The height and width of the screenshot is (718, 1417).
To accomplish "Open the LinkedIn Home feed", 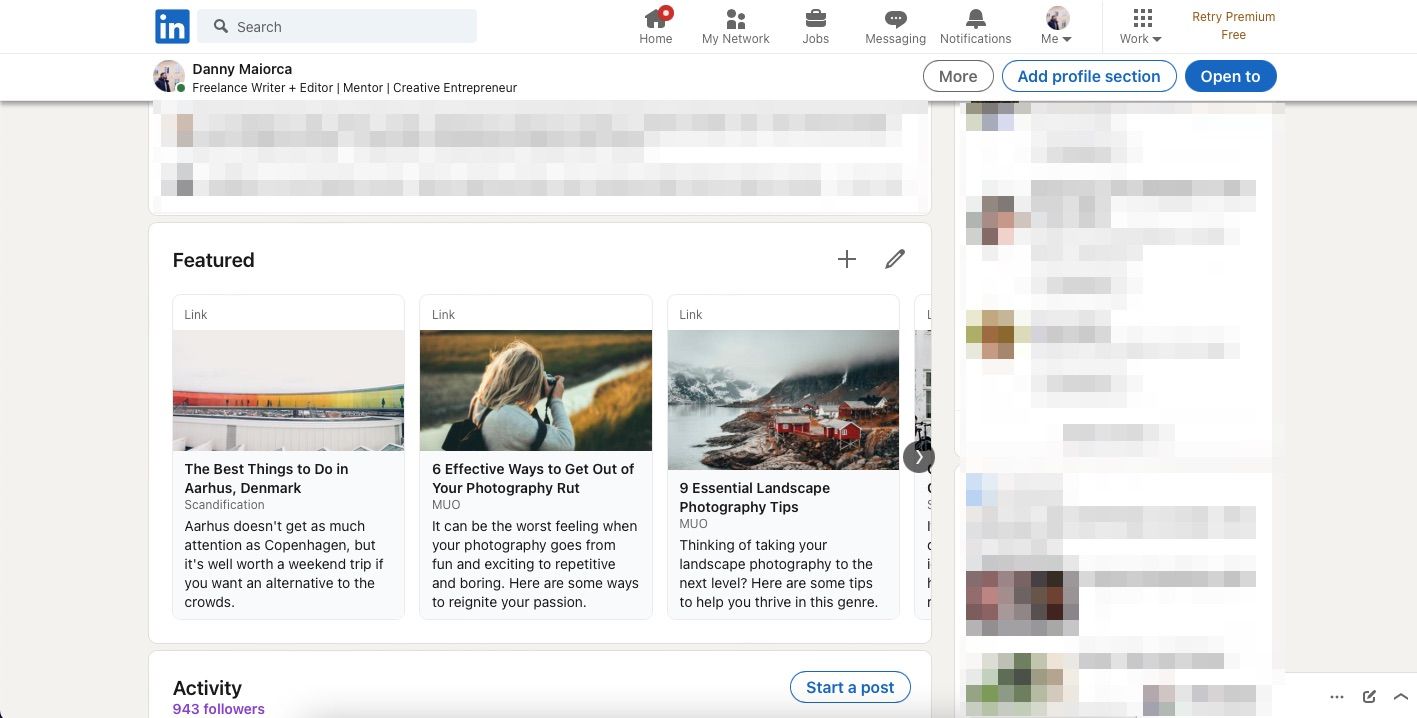I will (655, 27).
